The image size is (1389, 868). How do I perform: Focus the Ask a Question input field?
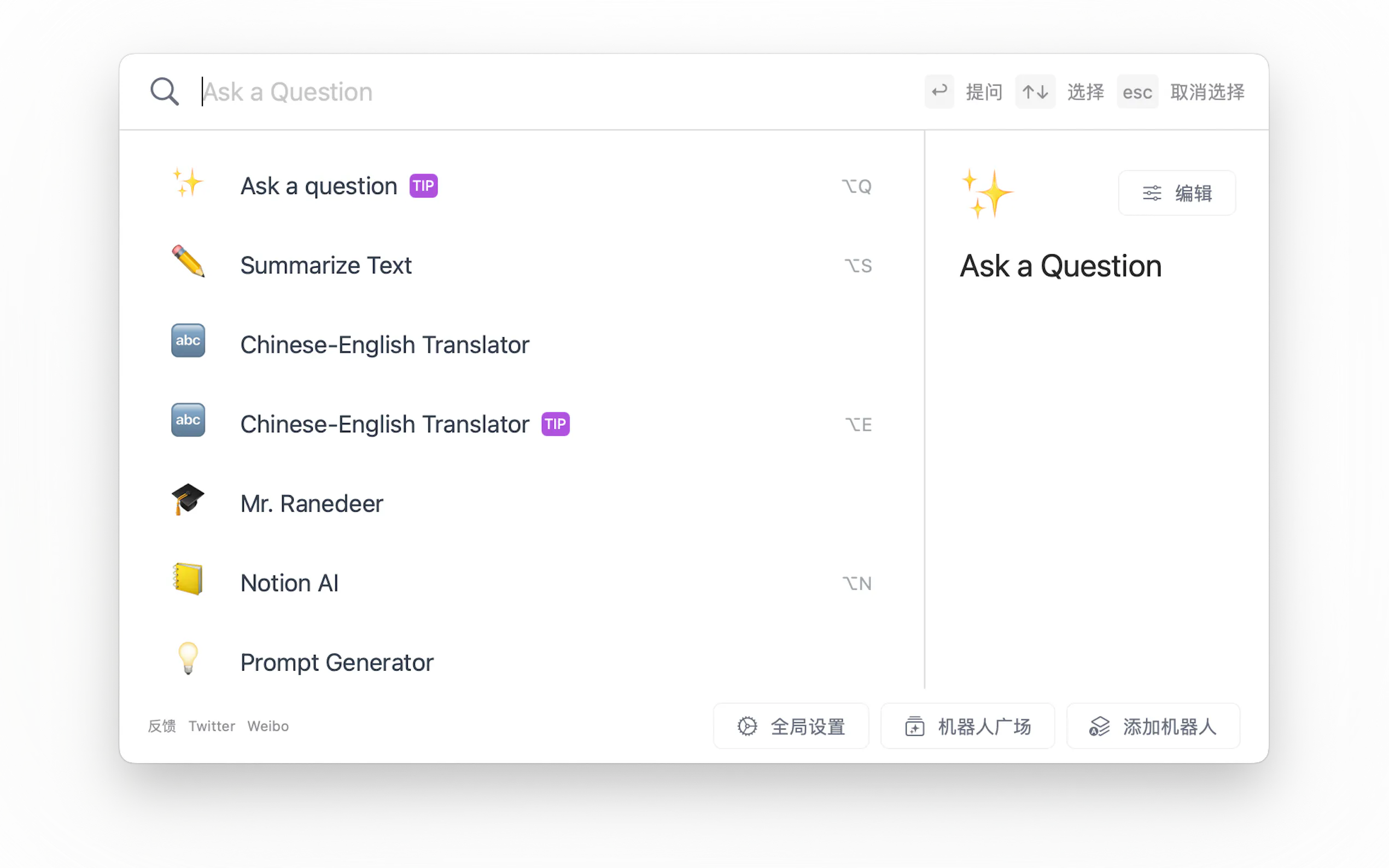pyautogui.click(x=517, y=92)
